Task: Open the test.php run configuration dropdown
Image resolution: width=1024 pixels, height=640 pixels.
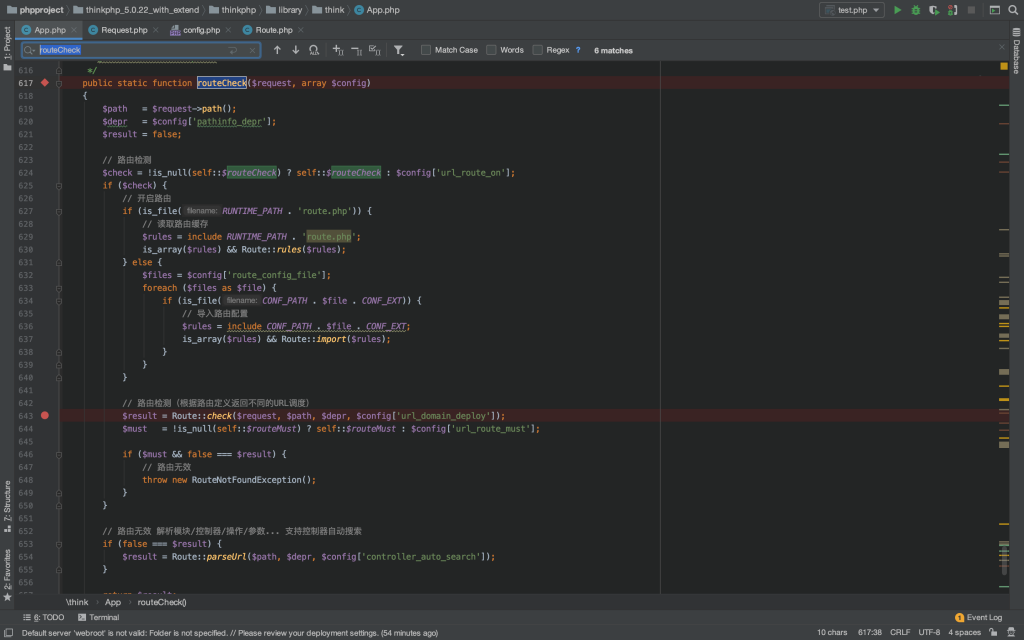Action: tap(851, 10)
